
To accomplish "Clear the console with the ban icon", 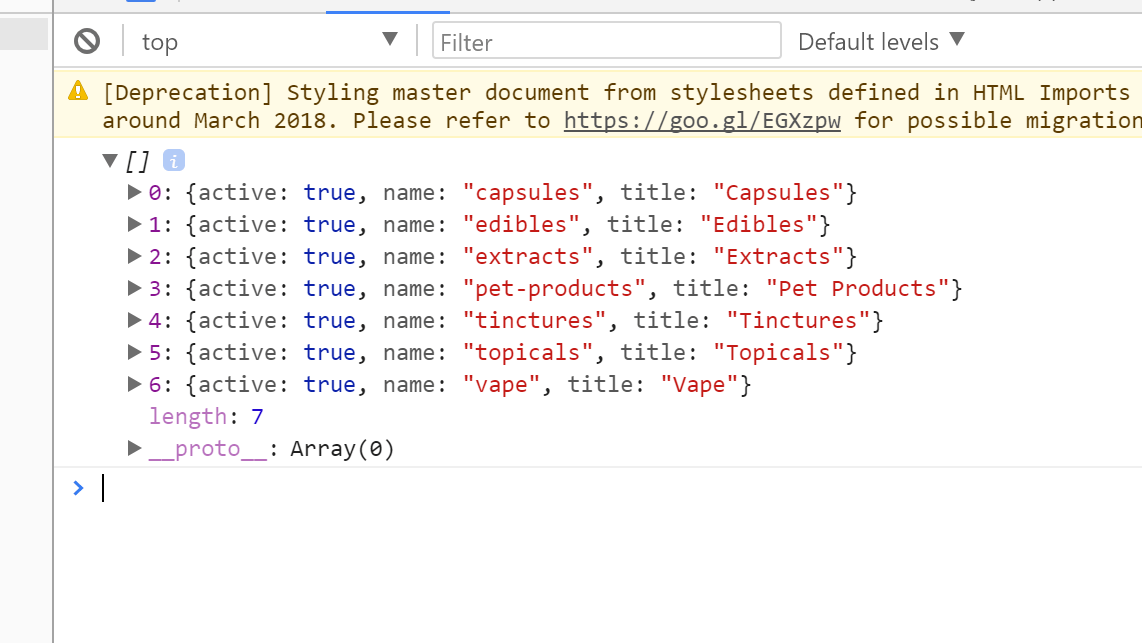I will (x=87, y=42).
